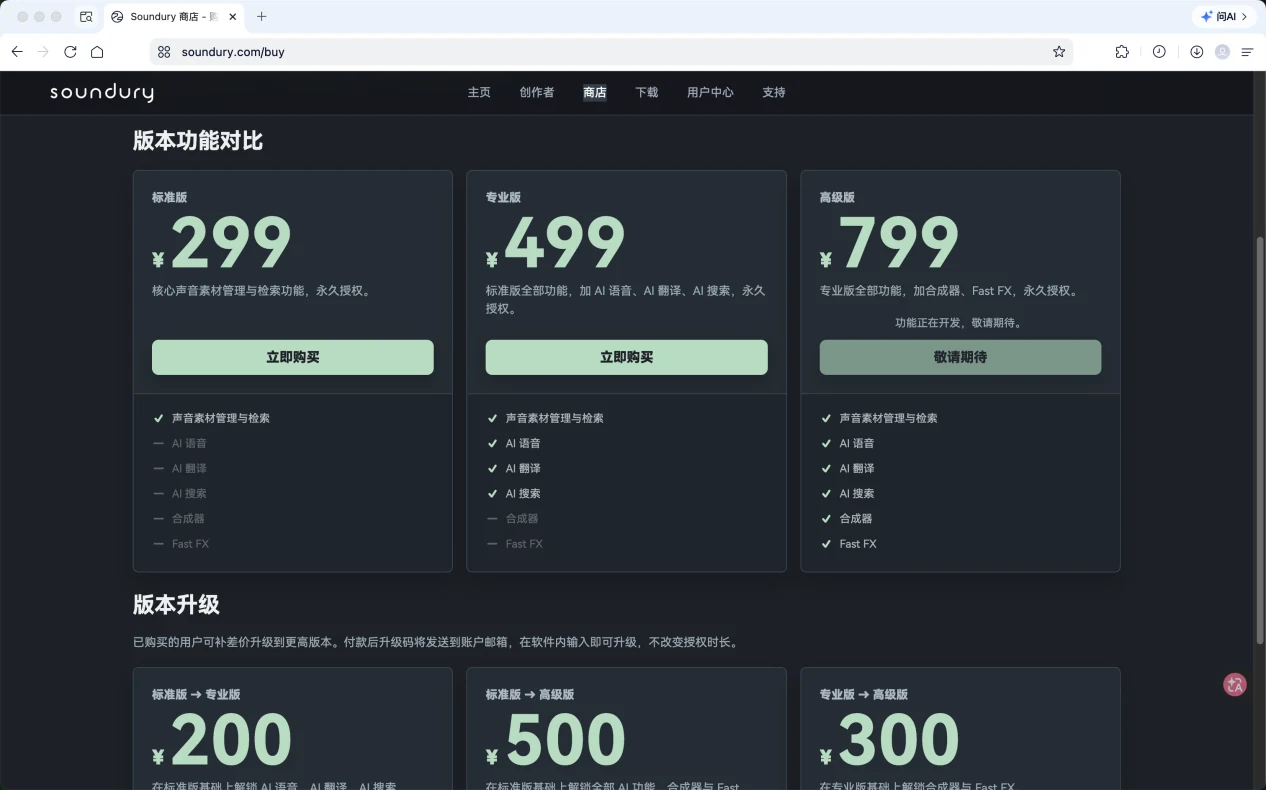The width and height of the screenshot is (1266, 790).
Task: Click the 799 price in 高级版 card
Action: [x=899, y=243]
